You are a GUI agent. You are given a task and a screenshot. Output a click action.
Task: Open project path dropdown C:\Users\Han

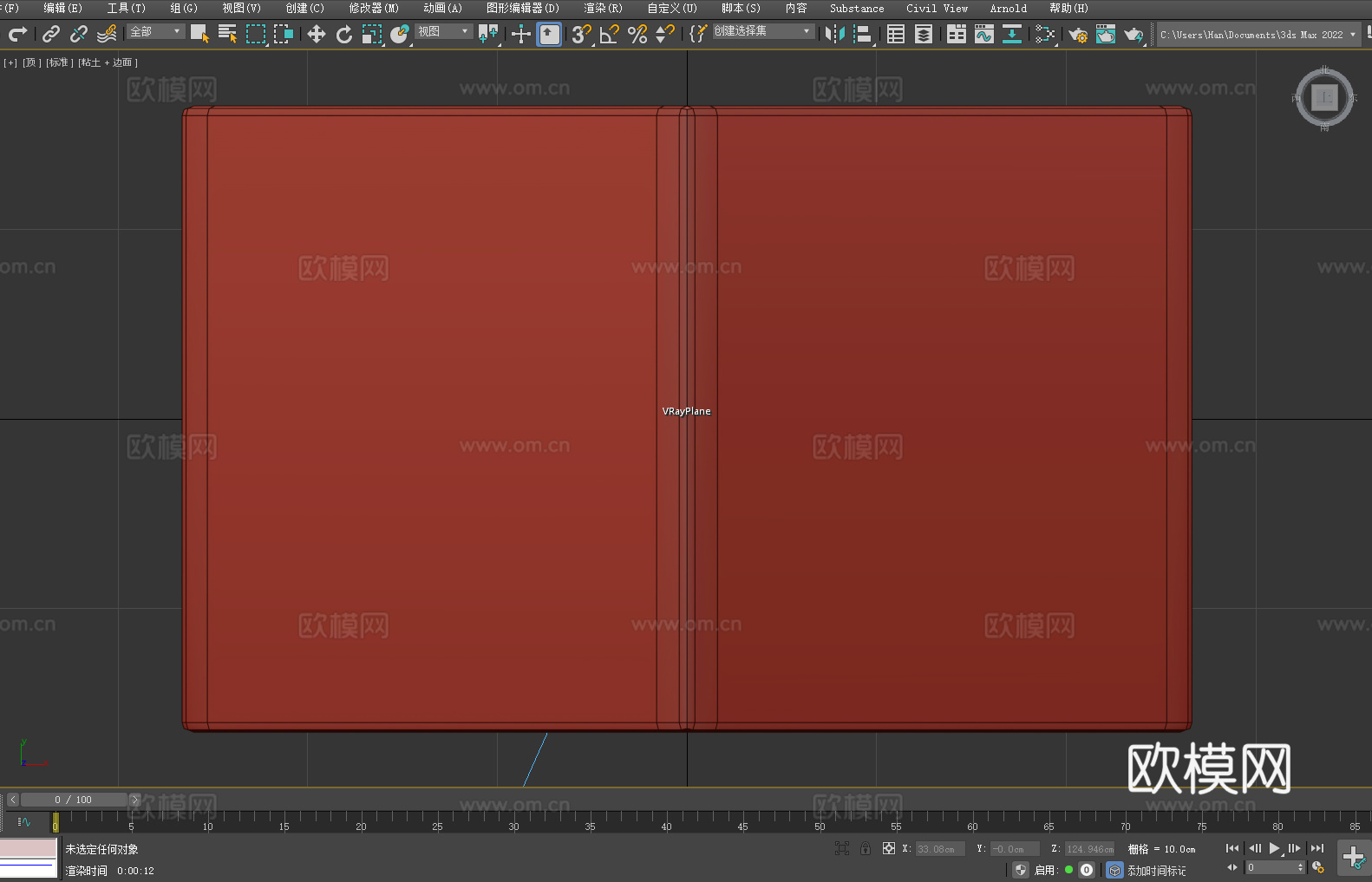click(x=1258, y=35)
